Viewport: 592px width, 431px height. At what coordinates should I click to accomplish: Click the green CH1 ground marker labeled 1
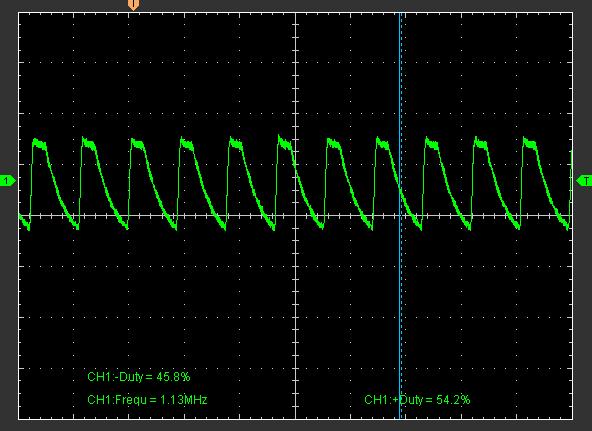(x=7, y=181)
